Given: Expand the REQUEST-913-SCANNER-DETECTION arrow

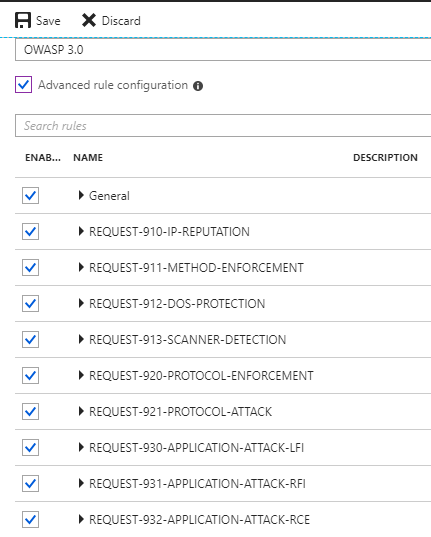Looking at the screenshot, I should click(81, 339).
